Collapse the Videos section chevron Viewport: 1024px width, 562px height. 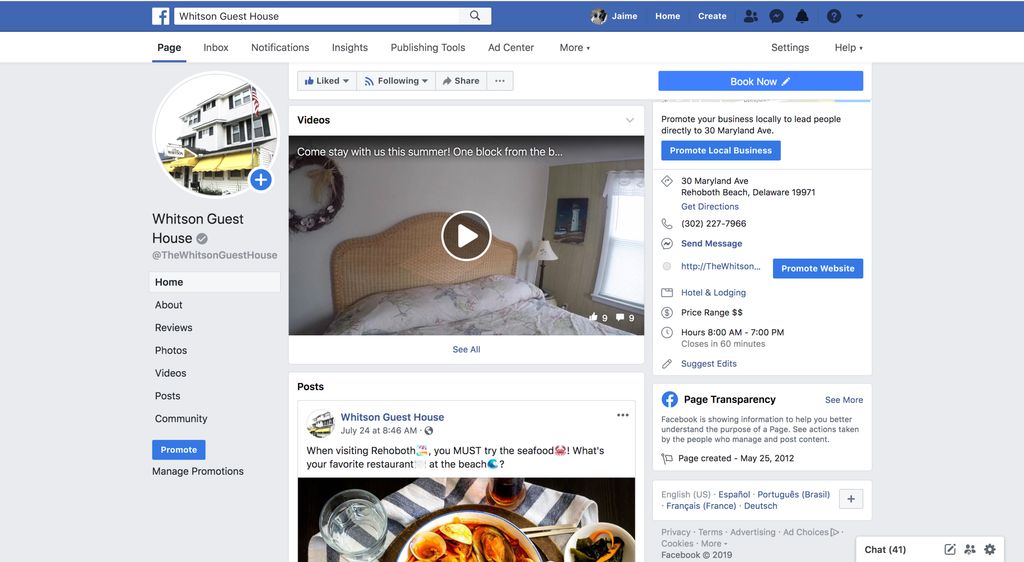pyautogui.click(x=630, y=120)
